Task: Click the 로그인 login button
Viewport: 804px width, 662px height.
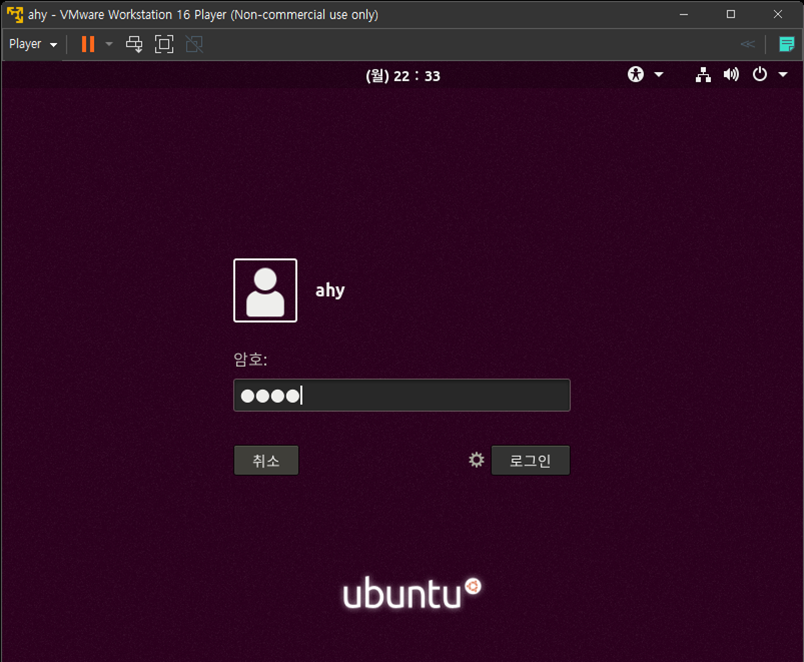Action: [530, 460]
